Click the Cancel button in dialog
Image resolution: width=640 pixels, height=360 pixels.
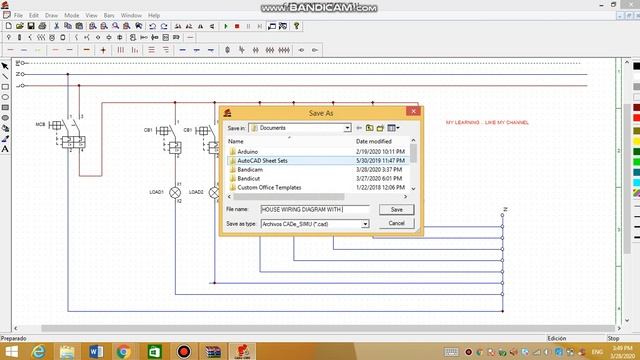[x=396, y=223]
